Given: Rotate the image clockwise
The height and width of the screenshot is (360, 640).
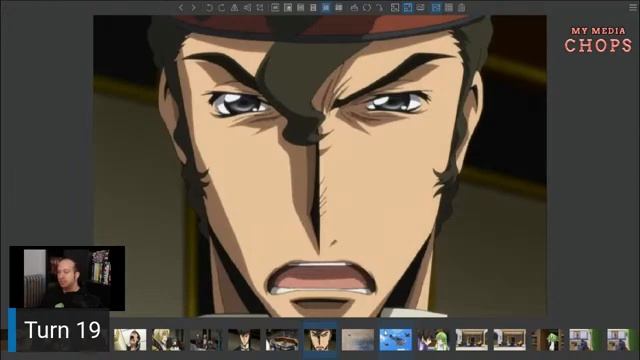Looking at the screenshot, I should pos(221,8).
